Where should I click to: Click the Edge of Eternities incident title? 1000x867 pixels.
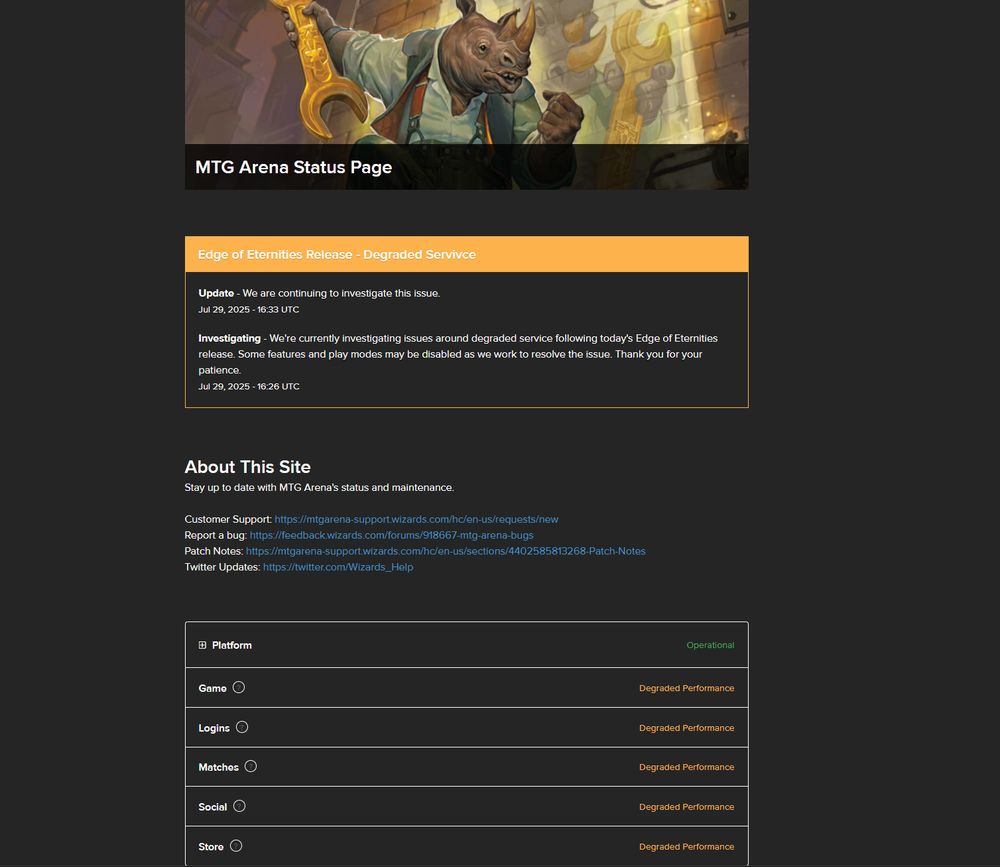tap(337, 255)
